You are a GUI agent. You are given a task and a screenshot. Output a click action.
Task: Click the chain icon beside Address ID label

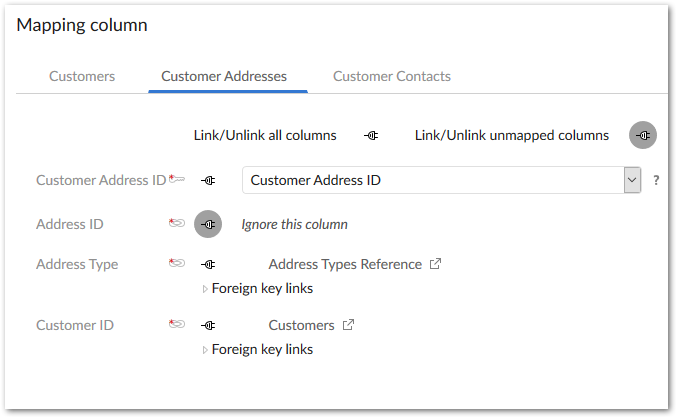tap(177, 224)
